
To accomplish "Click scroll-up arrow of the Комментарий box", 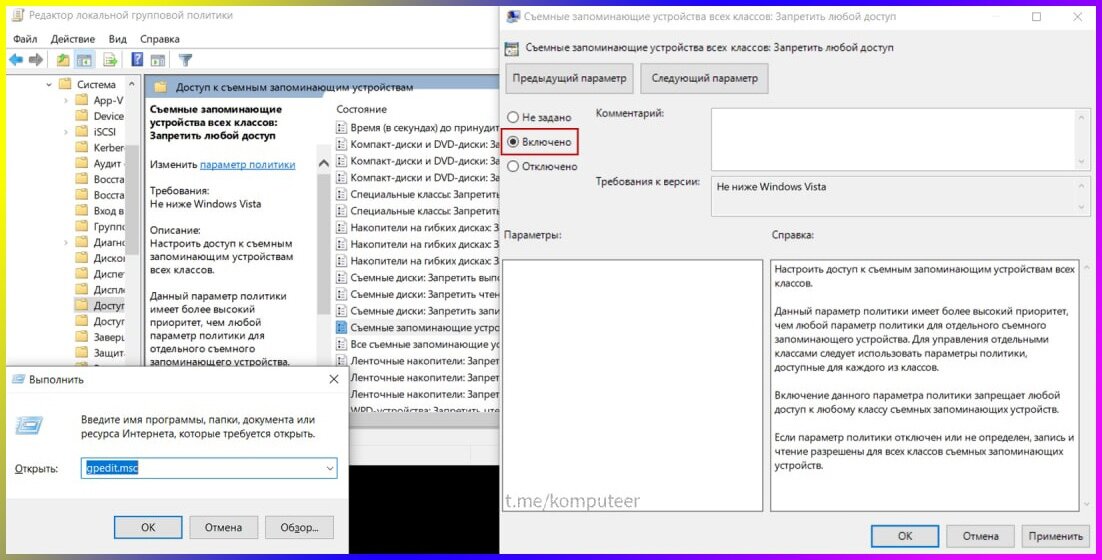I will [1081, 117].
